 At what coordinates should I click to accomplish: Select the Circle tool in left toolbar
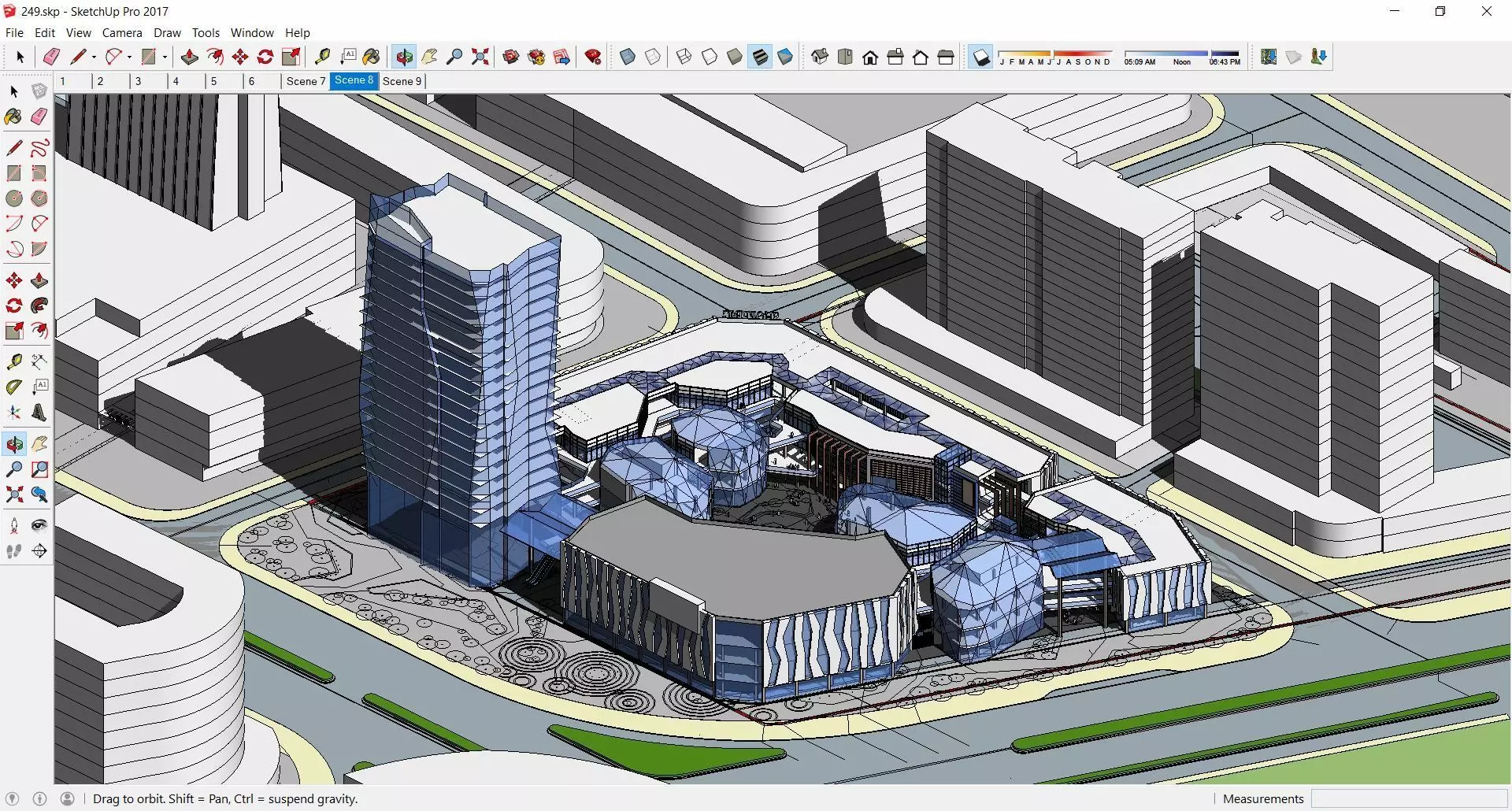(x=14, y=198)
